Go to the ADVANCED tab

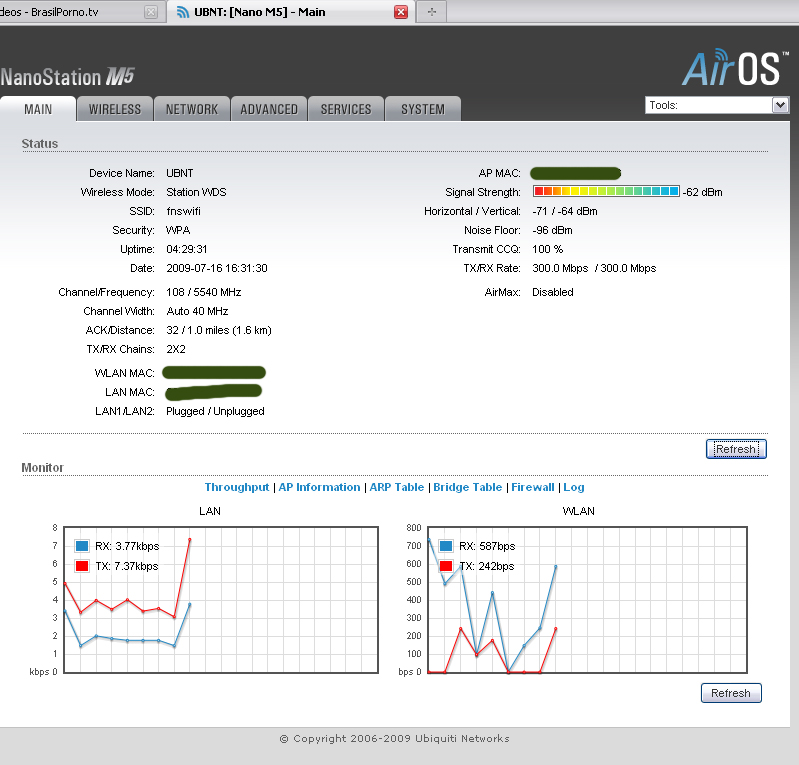pyautogui.click(x=269, y=109)
